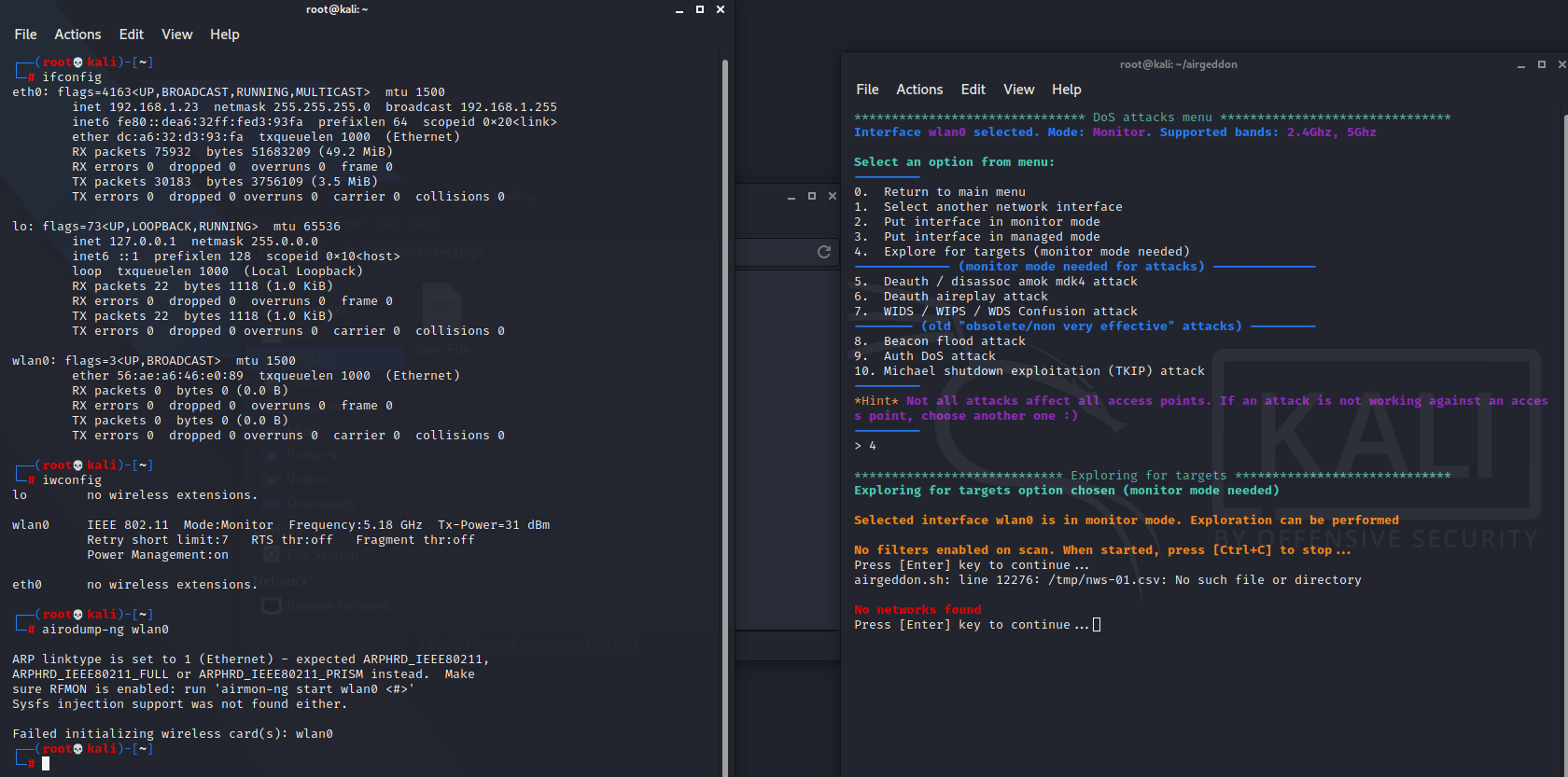Click 'Power Management:on' line
The width and height of the screenshot is (1568, 777).
click(158, 555)
